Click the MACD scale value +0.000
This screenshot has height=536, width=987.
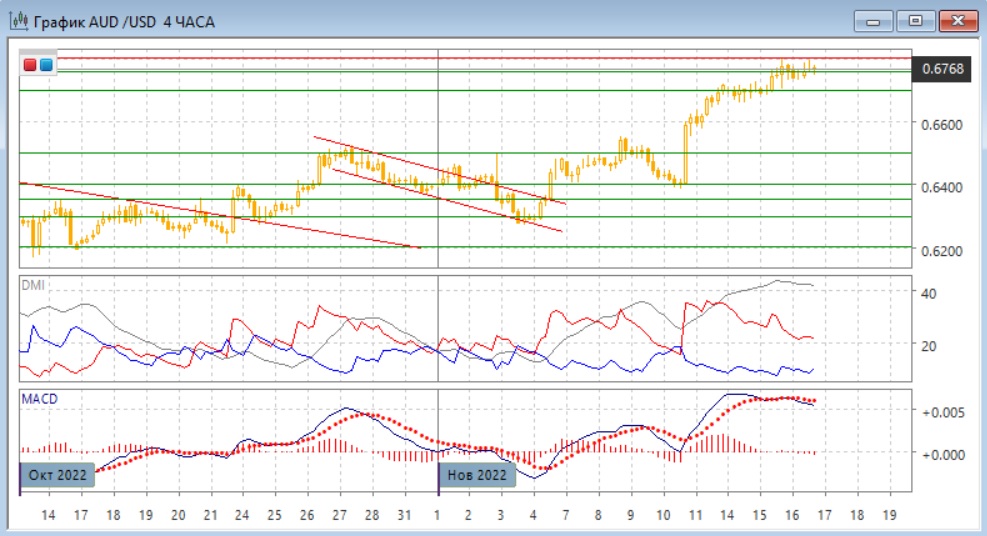(x=941, y=454)
